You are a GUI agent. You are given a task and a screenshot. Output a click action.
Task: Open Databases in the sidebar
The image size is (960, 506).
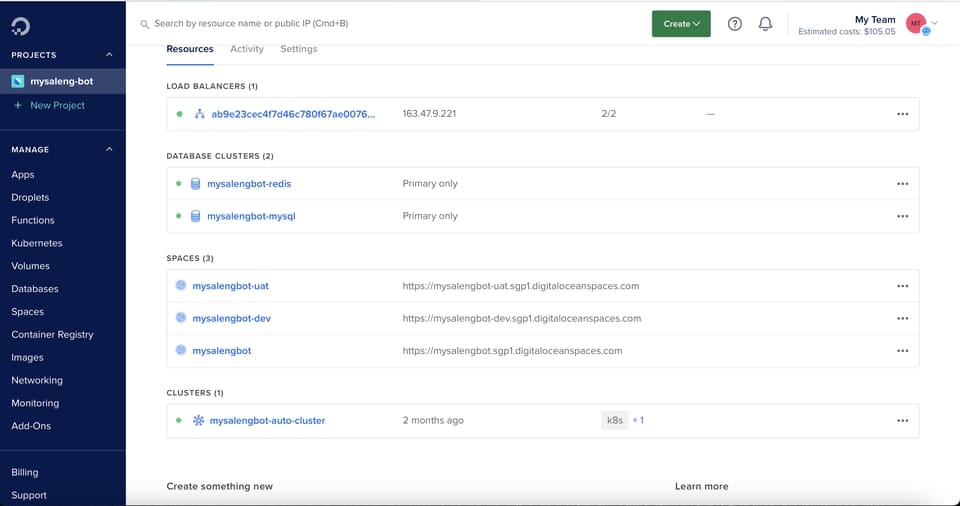[35, 289]
